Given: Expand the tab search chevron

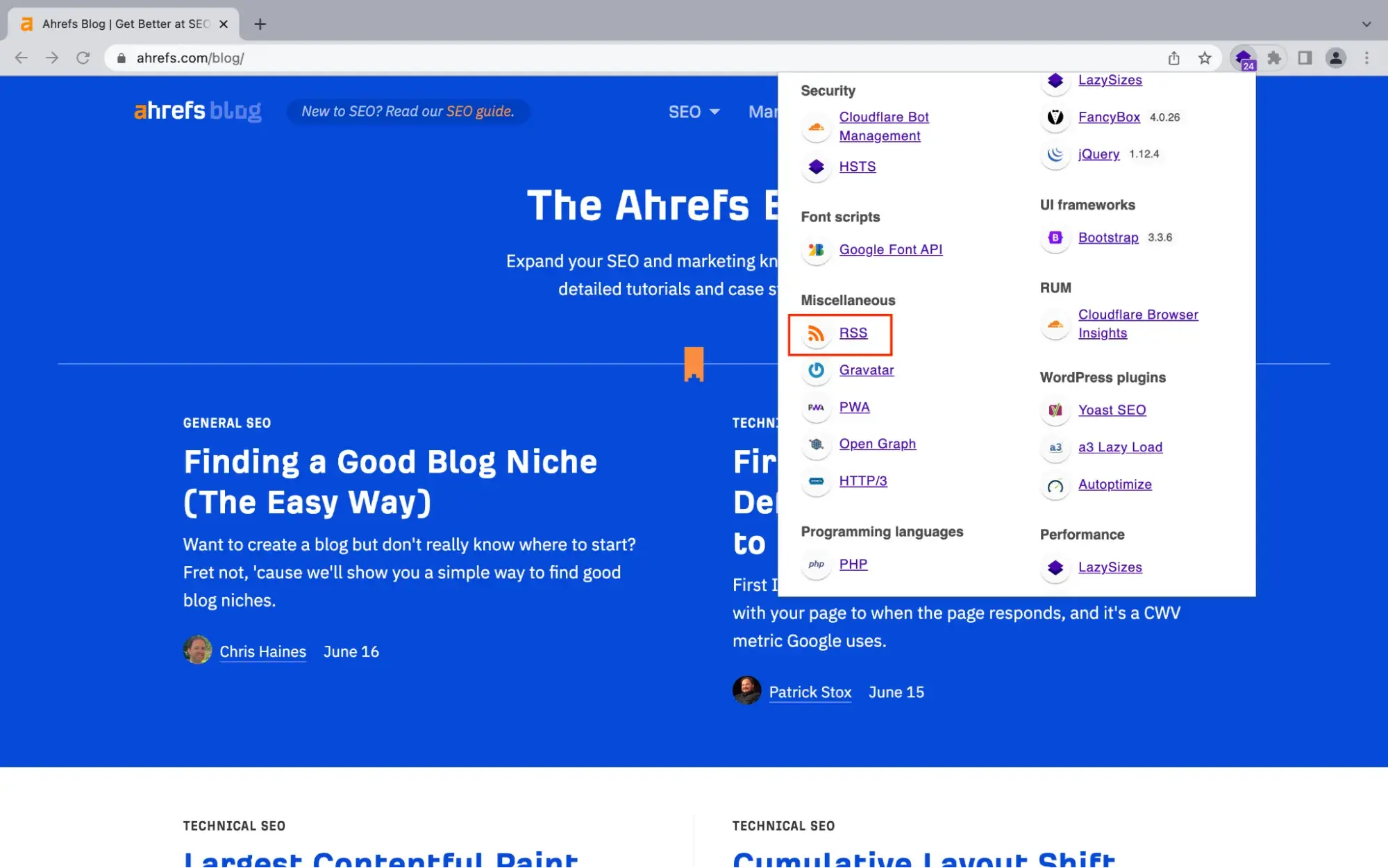Looking at the screenshot, I should point(1366,24).
